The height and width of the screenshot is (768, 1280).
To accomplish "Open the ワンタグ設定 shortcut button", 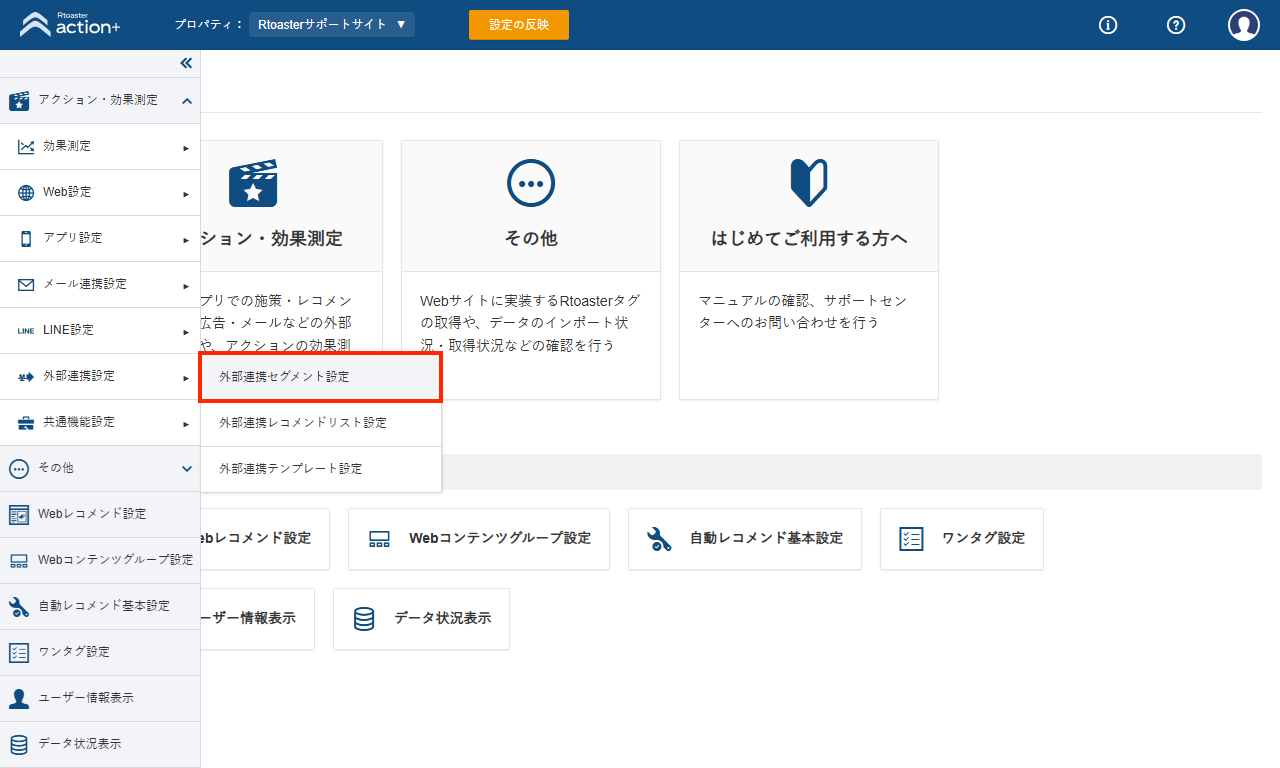I will click(x=962, y=539).
